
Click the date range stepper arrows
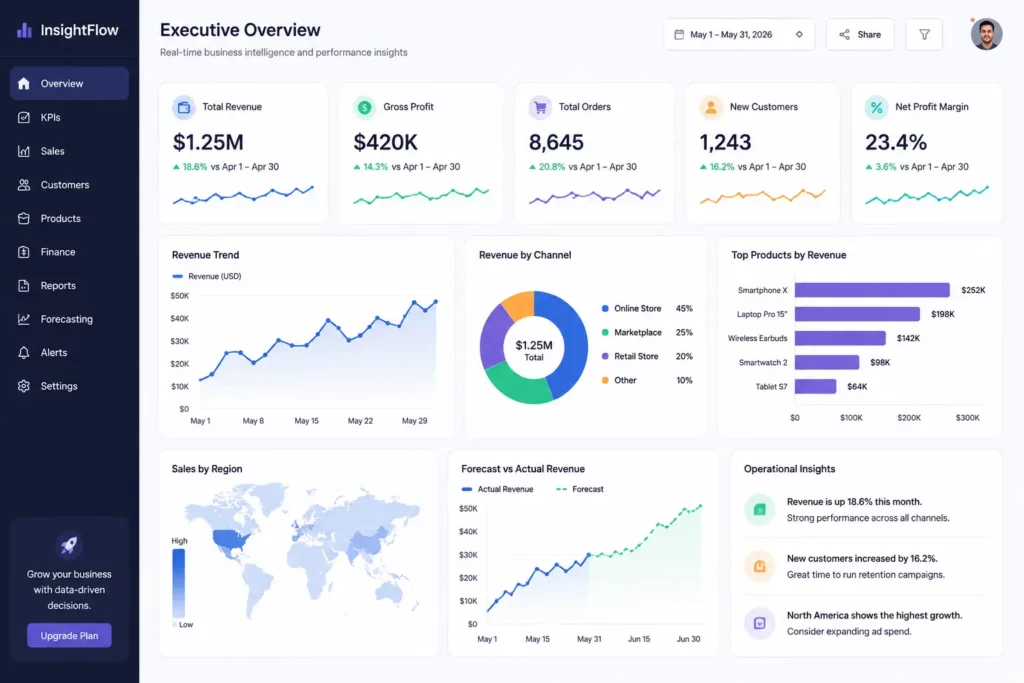coord(799,35)
